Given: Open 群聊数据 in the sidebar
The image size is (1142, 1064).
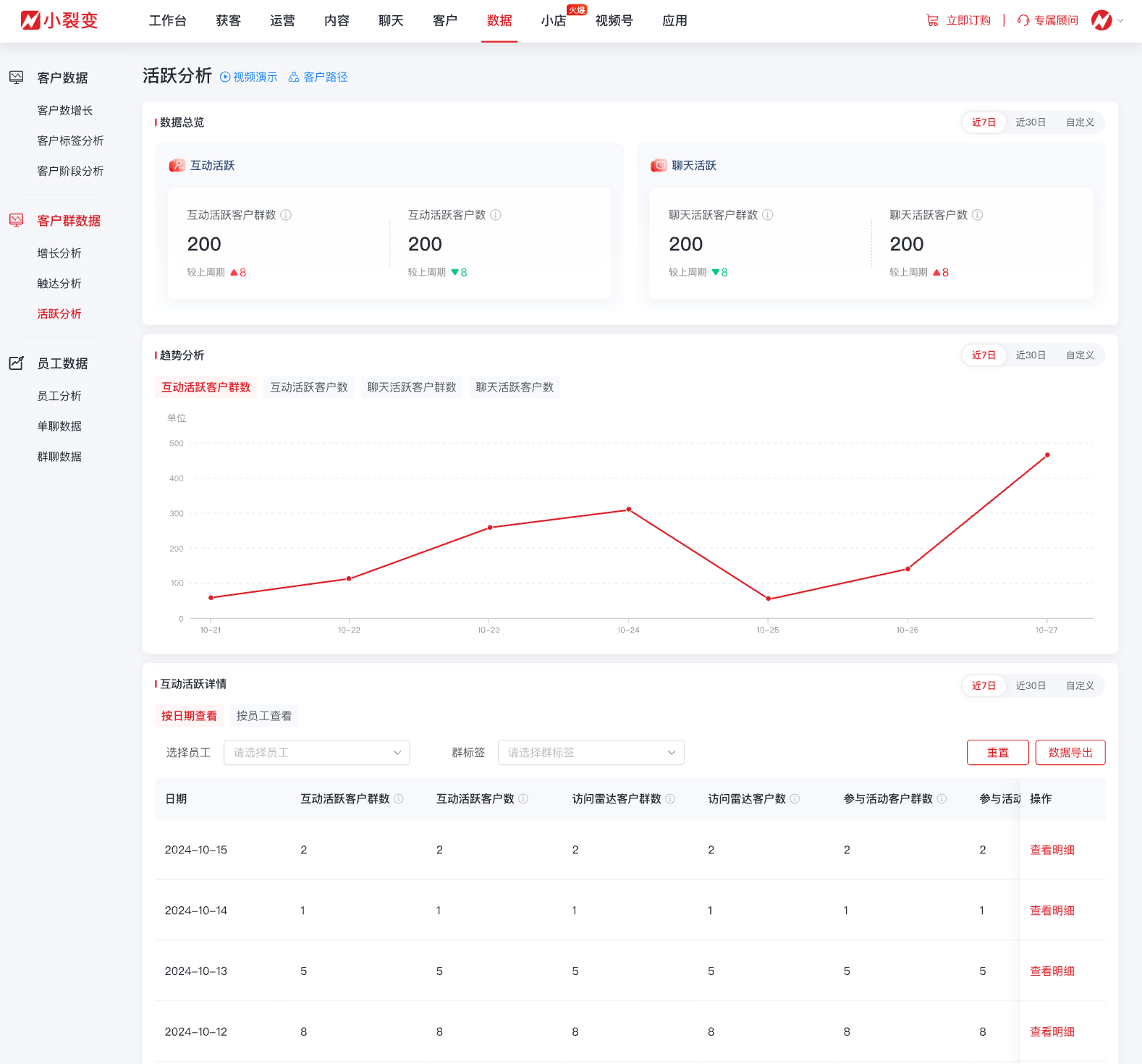Looking at the screenshot, I should tap(59, 456).
